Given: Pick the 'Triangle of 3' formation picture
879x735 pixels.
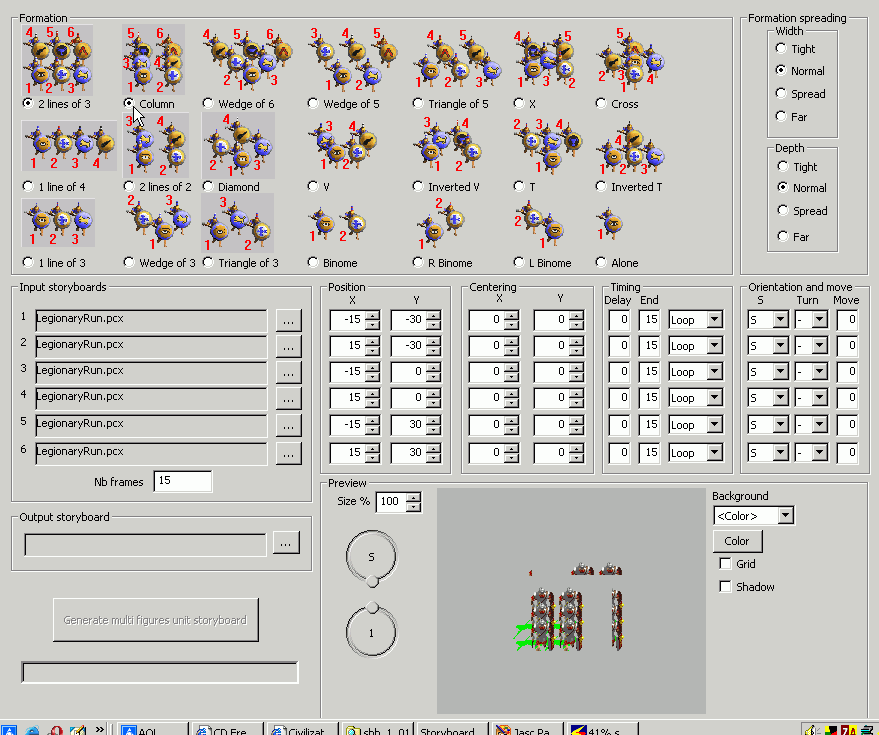Looking at the screenshot, I should 238,223.
